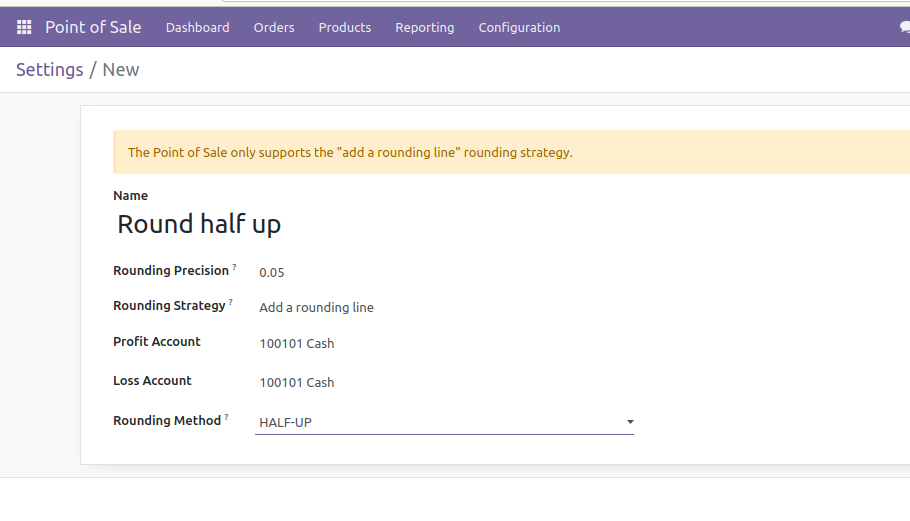This screenshot has height=521, width=910.
Task: Click help icon beside Rounding Precision
Action: [235, 268]
